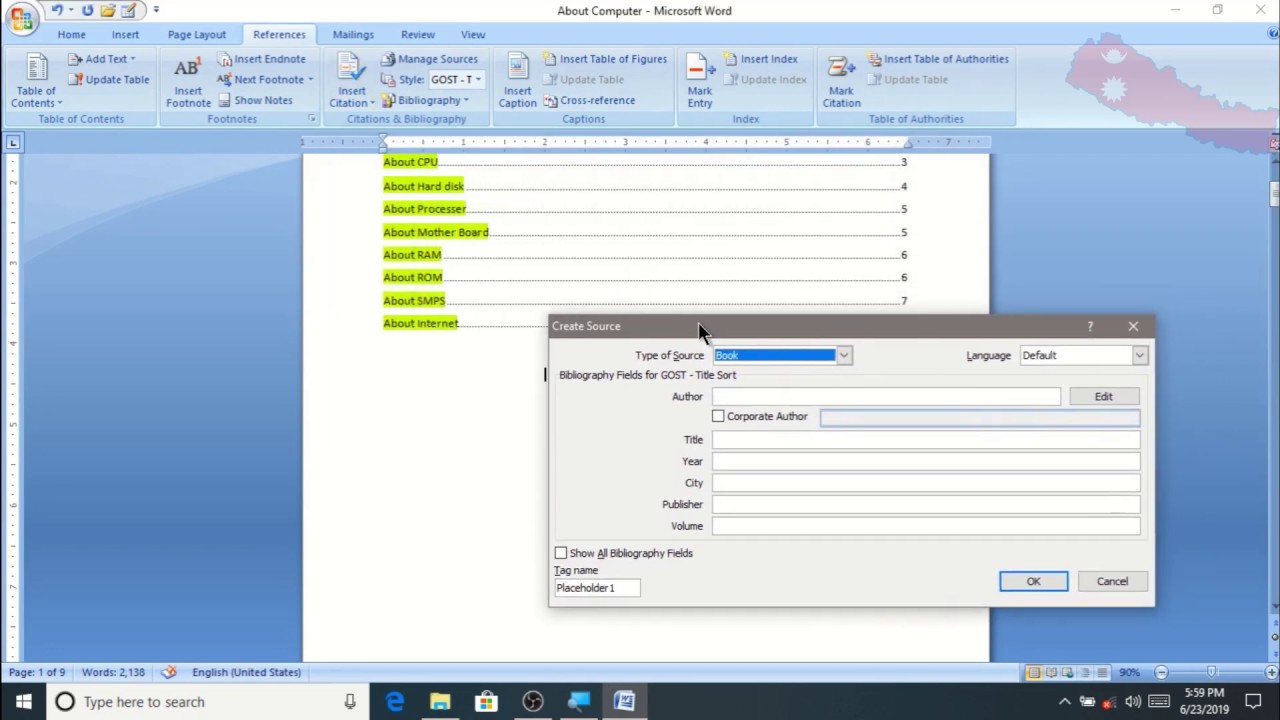Open the Home tab

pos(71,34)
